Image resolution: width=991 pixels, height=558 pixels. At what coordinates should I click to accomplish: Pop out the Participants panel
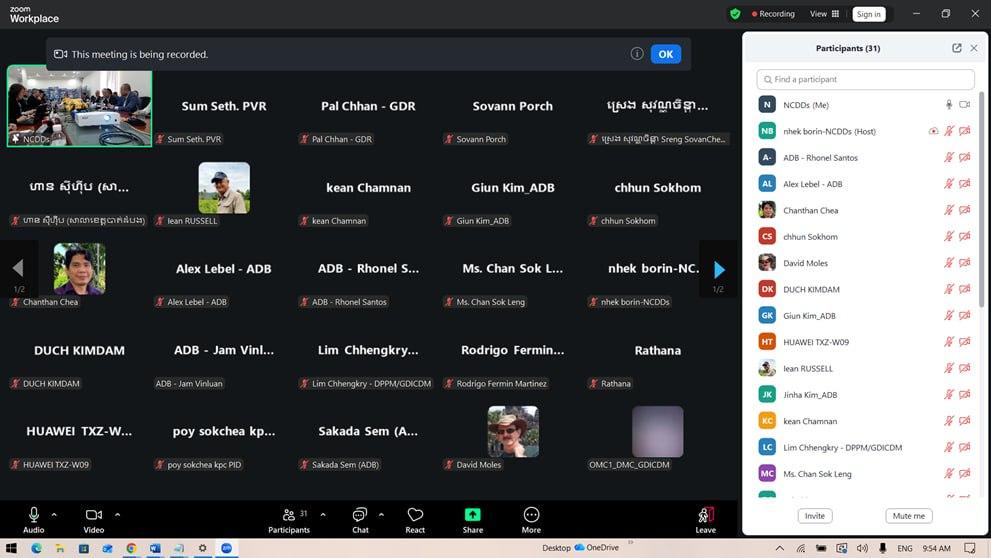[957, 48]
